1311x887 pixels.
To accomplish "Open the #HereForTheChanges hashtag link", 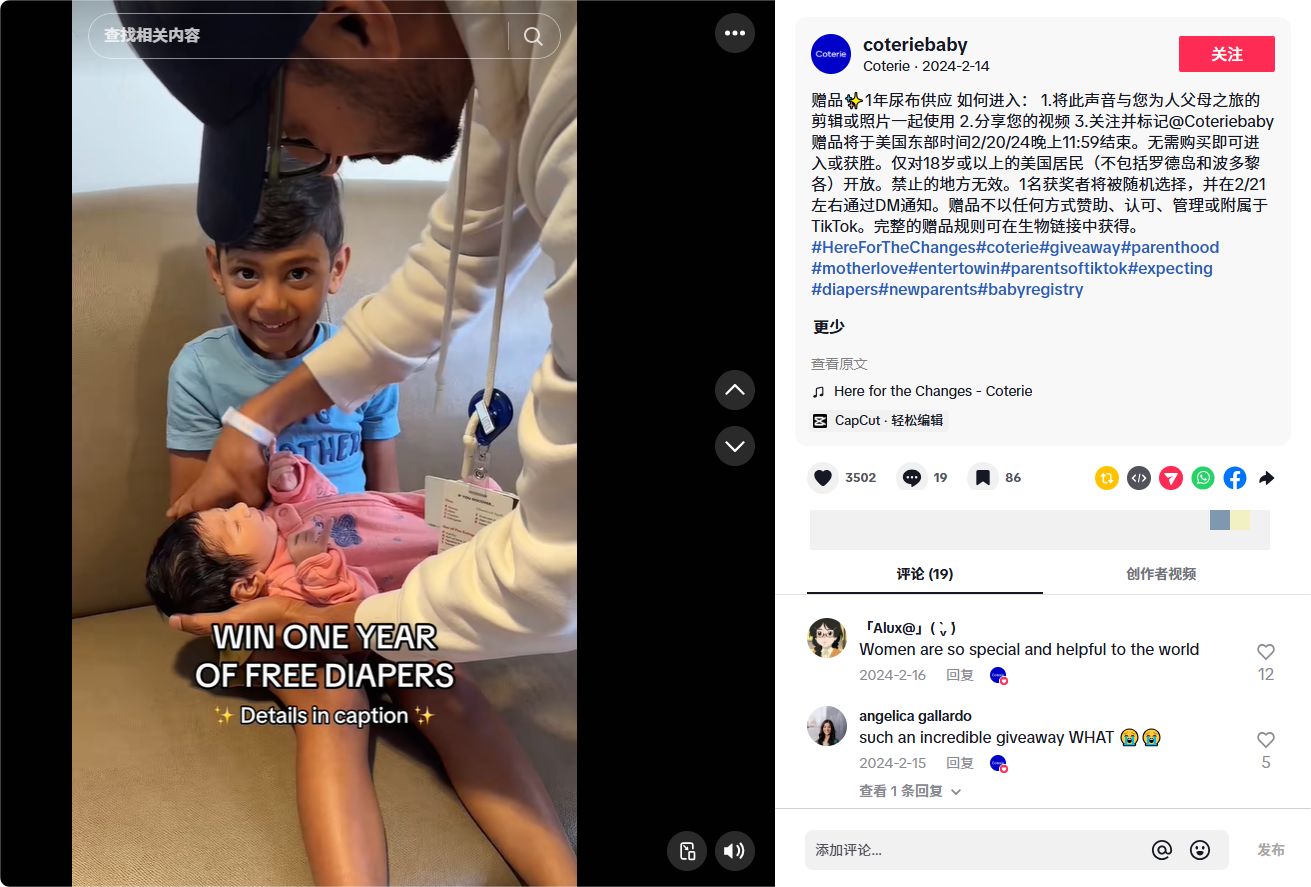I will tap(893, 247).
